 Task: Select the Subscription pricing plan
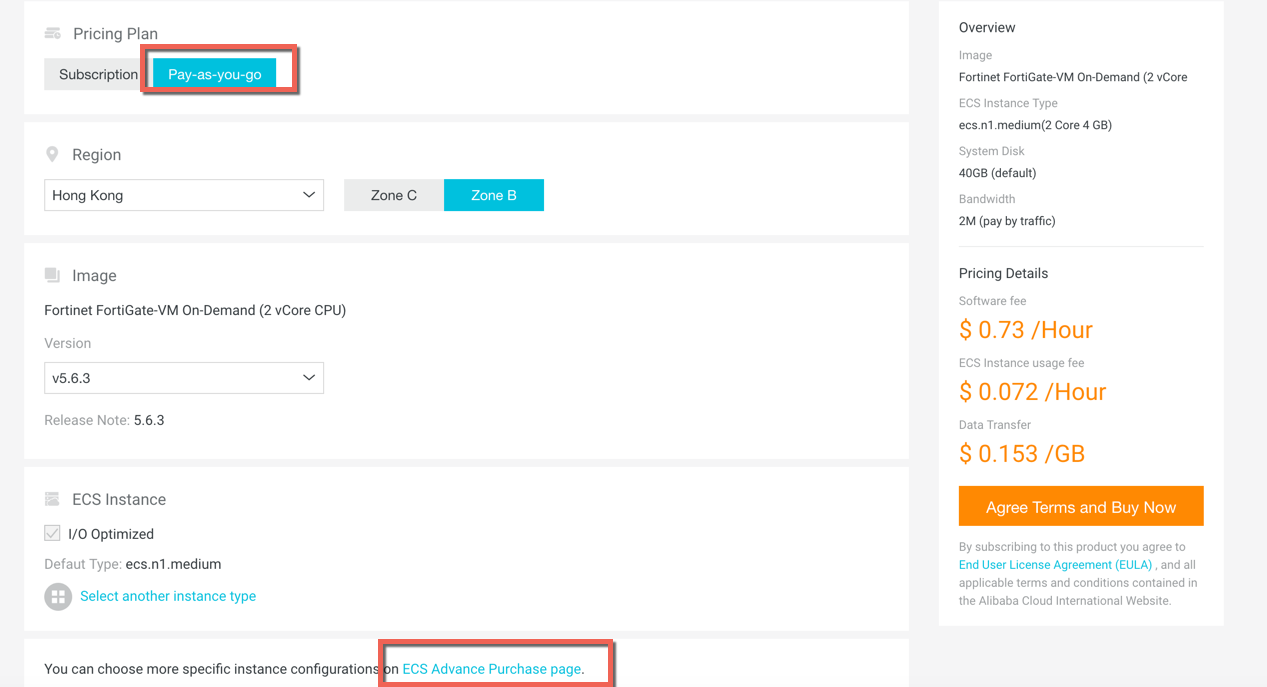(98, 74)
